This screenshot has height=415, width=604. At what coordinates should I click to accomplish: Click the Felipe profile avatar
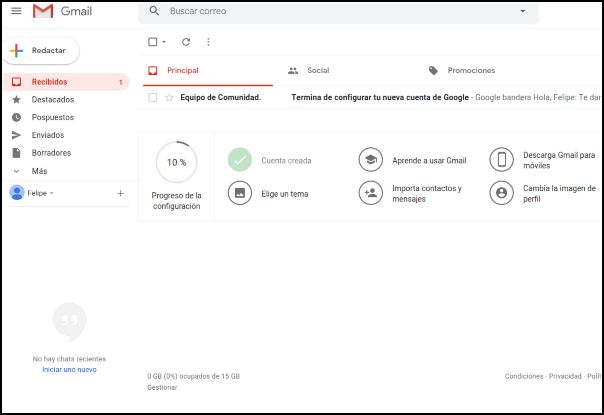tap(17, 193)
